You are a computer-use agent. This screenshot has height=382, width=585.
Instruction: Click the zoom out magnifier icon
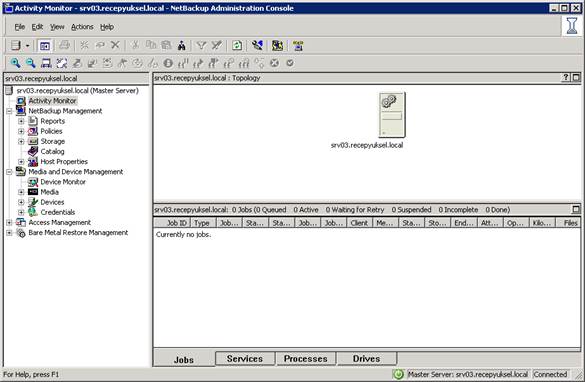point(31,63)
